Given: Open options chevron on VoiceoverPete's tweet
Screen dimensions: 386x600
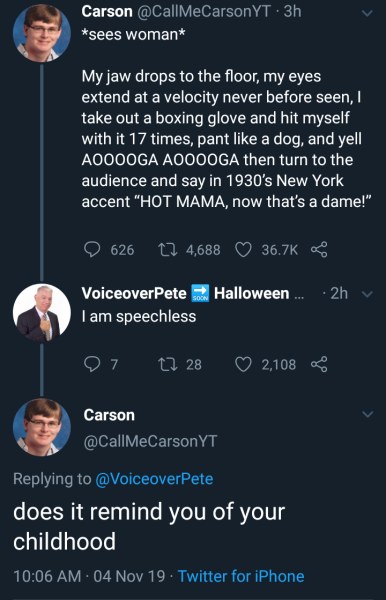Looking at the screenshot, I should [367, 294].
